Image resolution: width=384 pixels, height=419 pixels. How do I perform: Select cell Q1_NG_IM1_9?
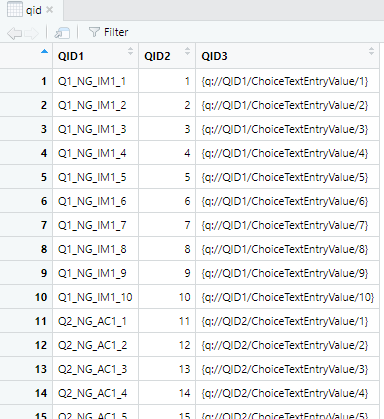click(x=95, y=273)
